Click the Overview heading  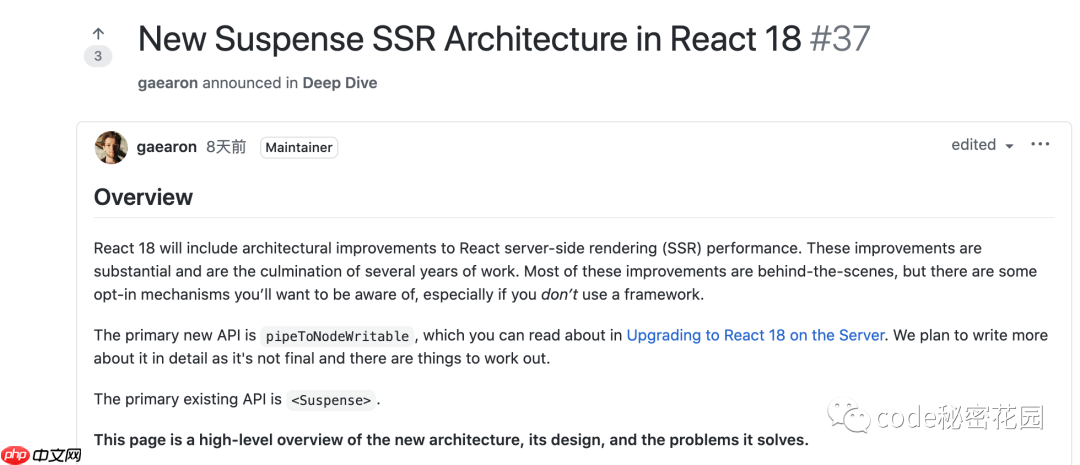pyautogui.click(x=143, y=197)
